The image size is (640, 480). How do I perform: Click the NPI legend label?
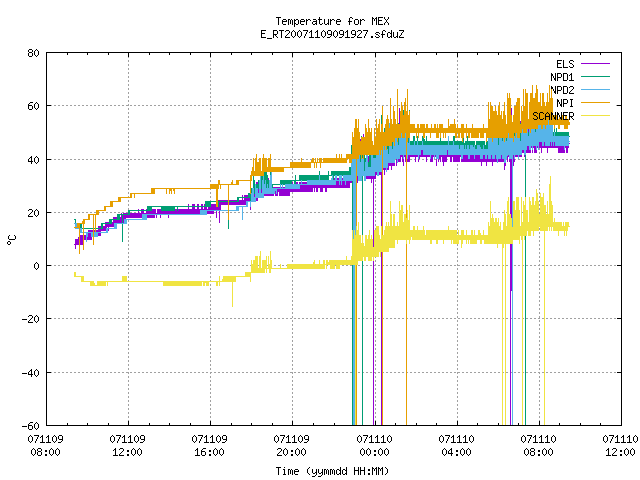point(565,103)
